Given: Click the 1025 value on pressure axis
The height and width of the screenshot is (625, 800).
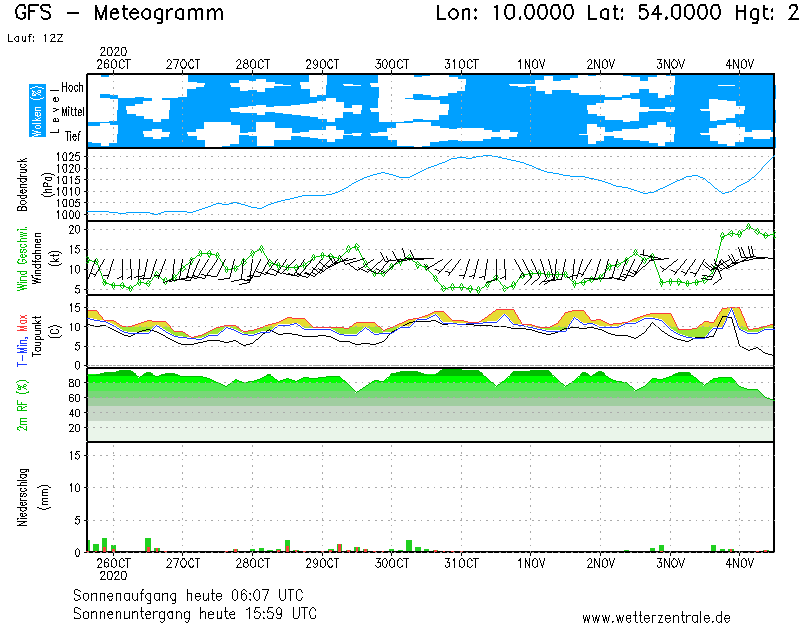Looking at the screenshot, I should 67,157.
